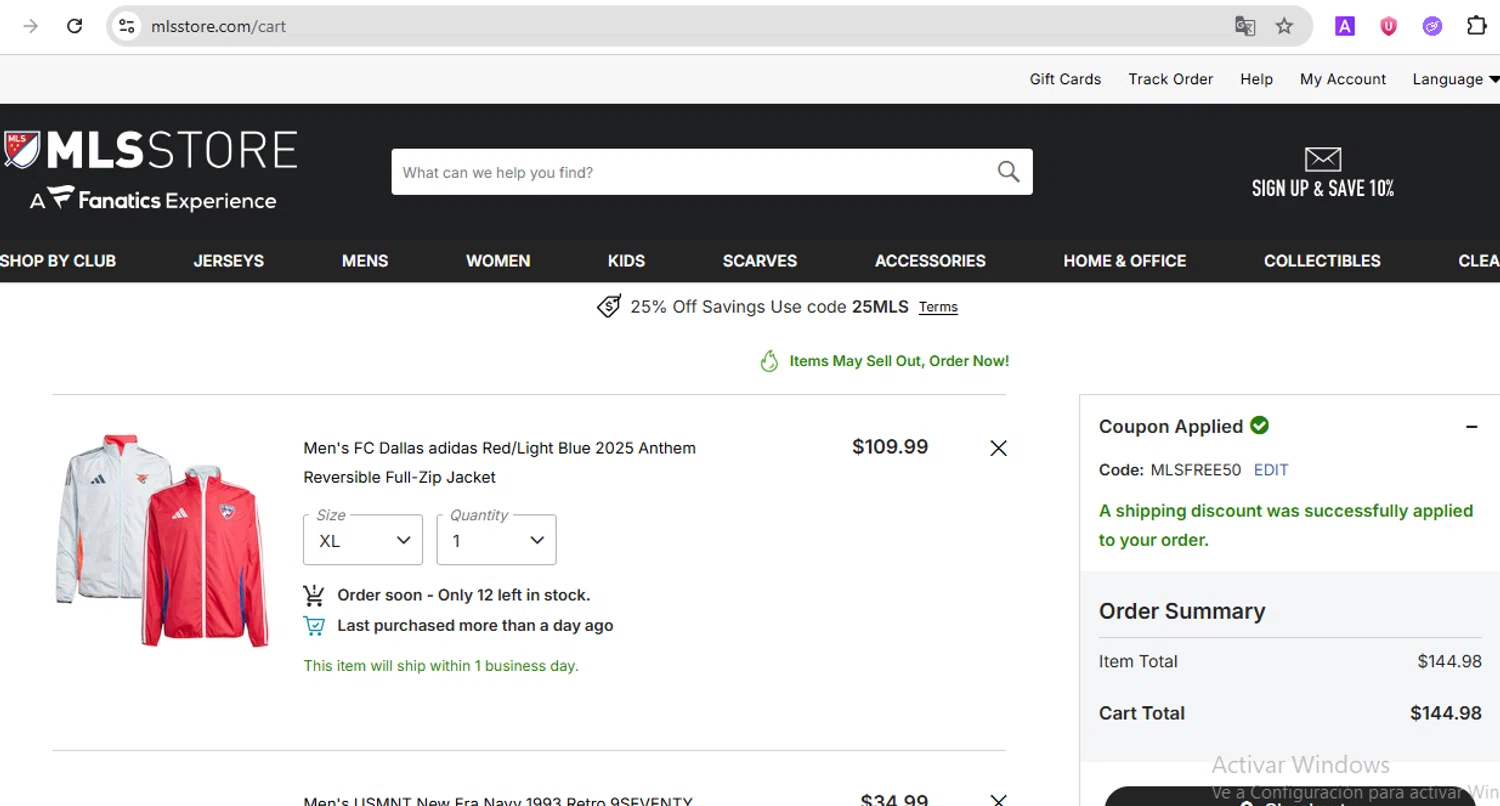Click the Item Total label

[x=1138, y=661]
